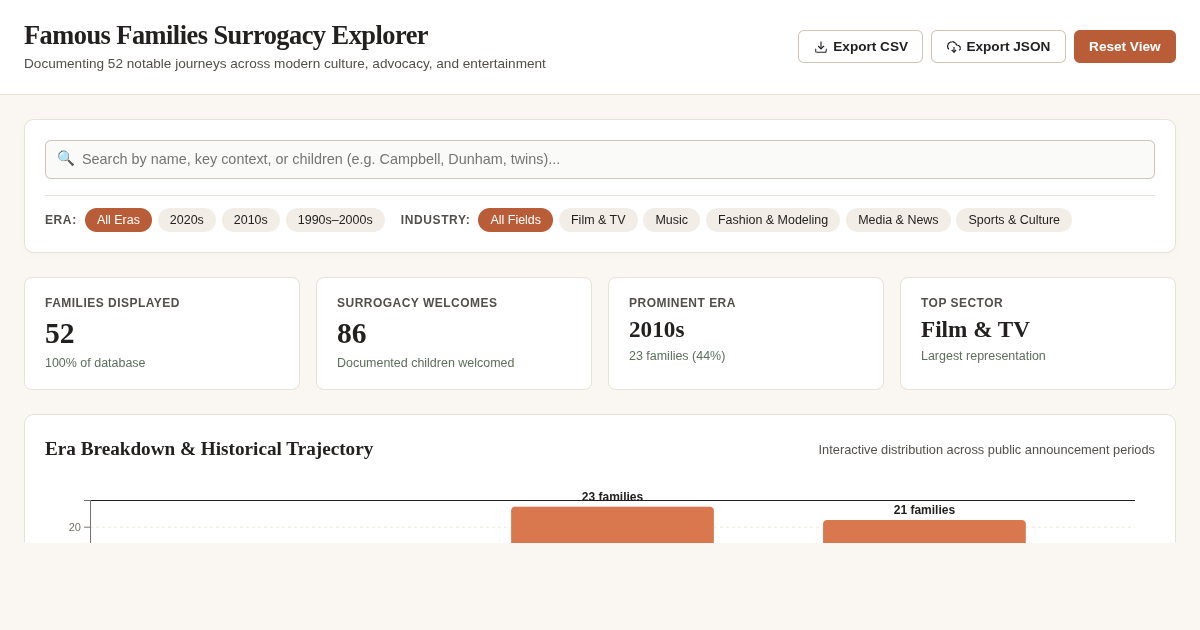Click '100% of database' text

point(95,363)
